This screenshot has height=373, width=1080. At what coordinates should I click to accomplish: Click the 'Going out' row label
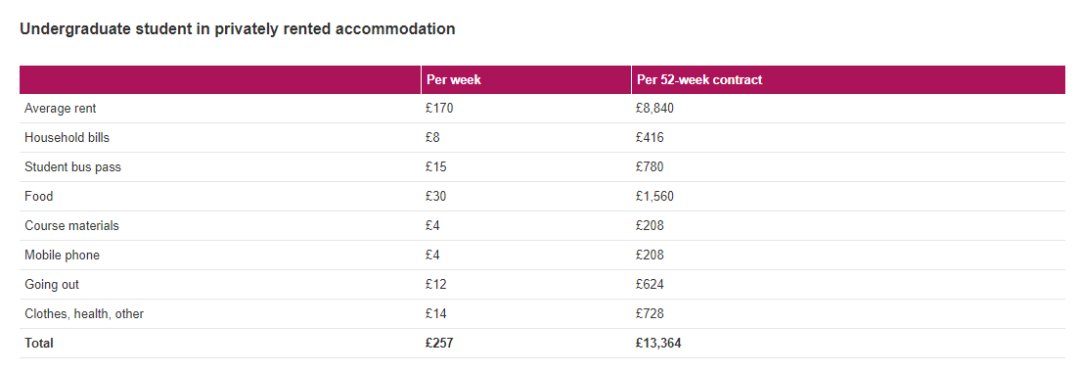coord(52,284)
